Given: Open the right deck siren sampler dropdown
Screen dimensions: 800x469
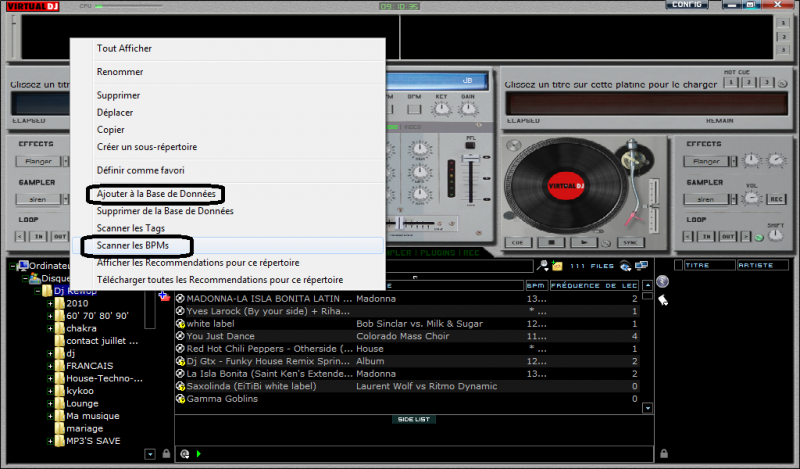Looking at the screenshot, I should coord(707,199).
